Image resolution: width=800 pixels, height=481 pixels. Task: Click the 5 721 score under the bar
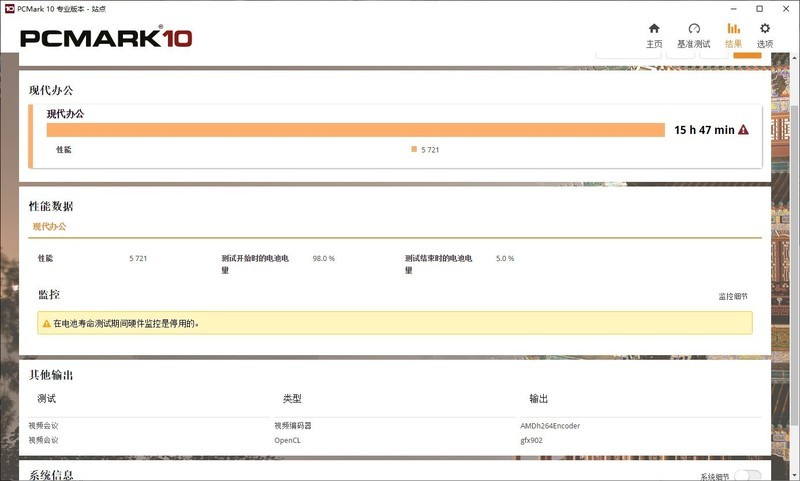[430, 149]
